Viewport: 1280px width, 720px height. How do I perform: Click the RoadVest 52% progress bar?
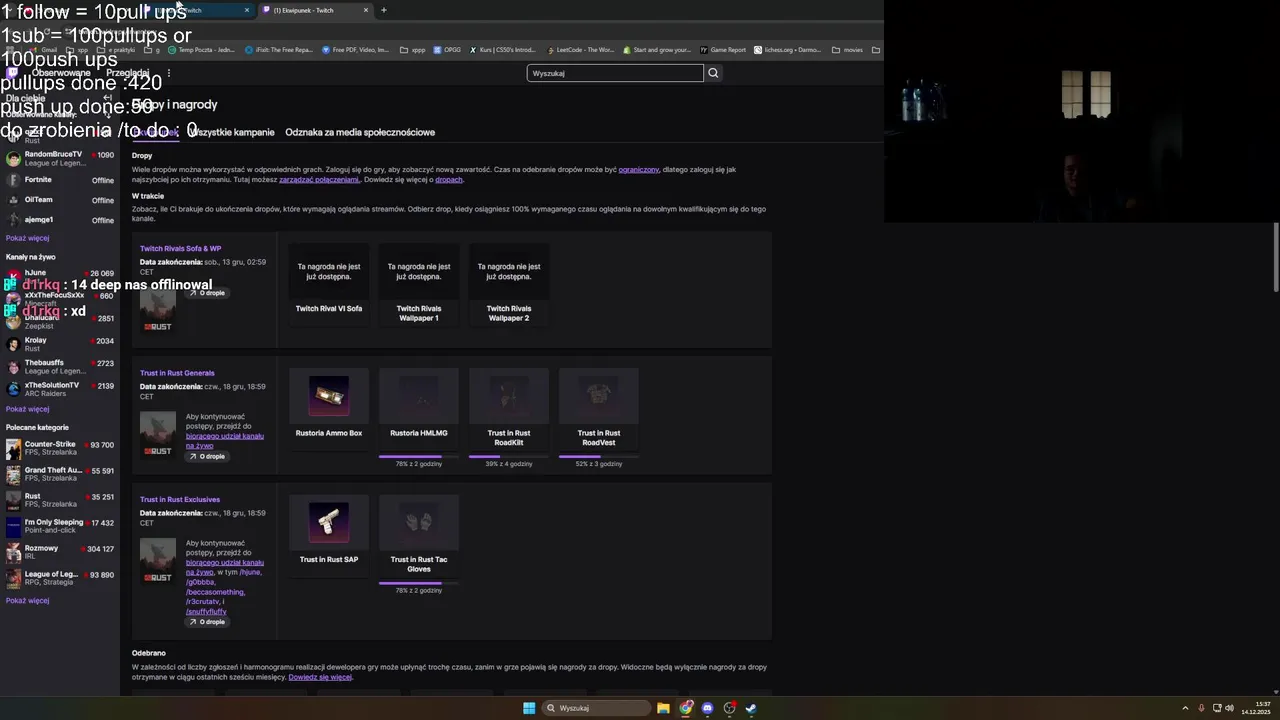tap(599, 456)
